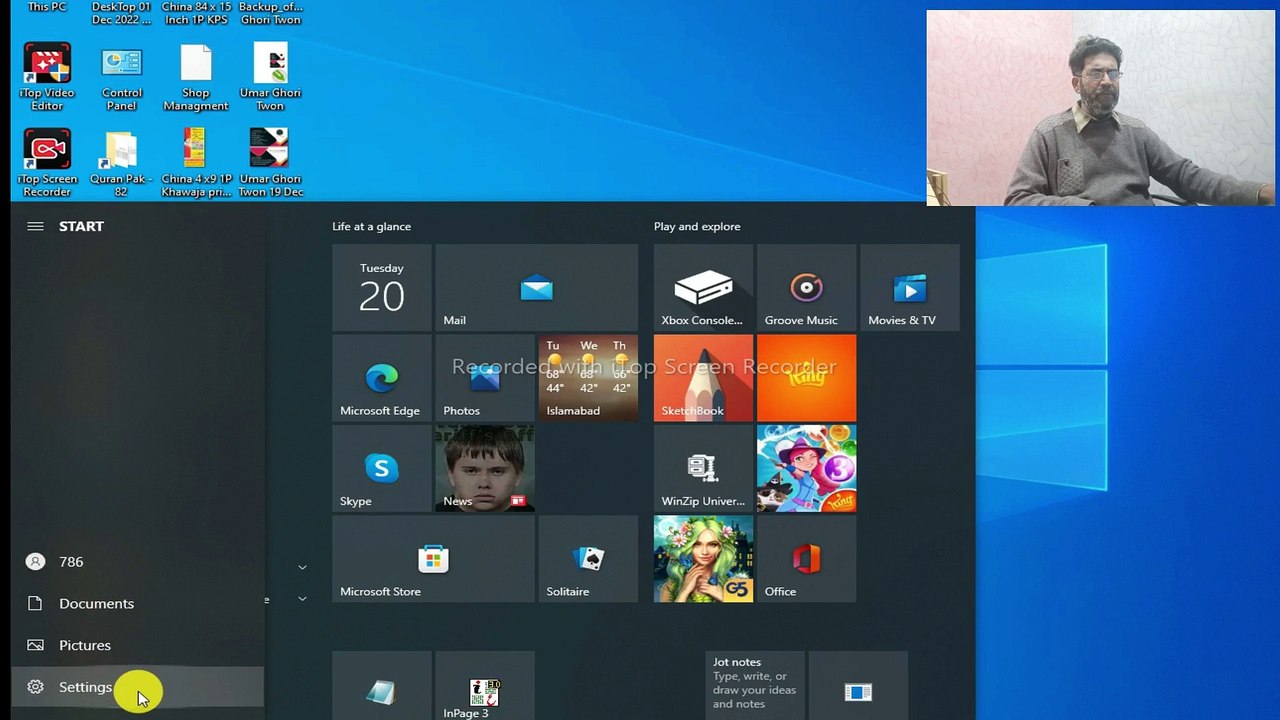Open the Islamabad weather tile
Image resolution: width=1280 pixels, height=720 pixels.
click(588, 378)
